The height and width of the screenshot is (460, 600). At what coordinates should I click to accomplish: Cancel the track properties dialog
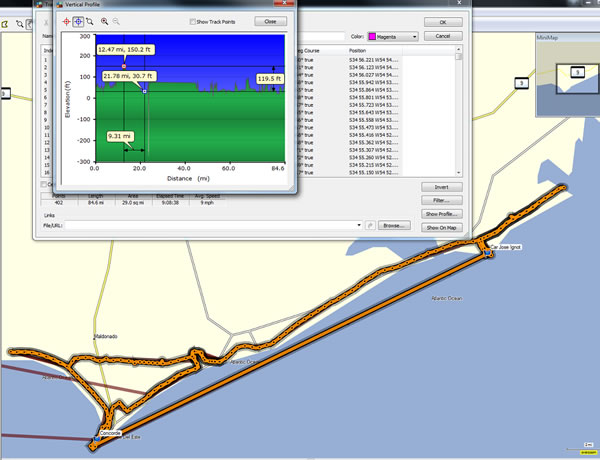point(443,36)
